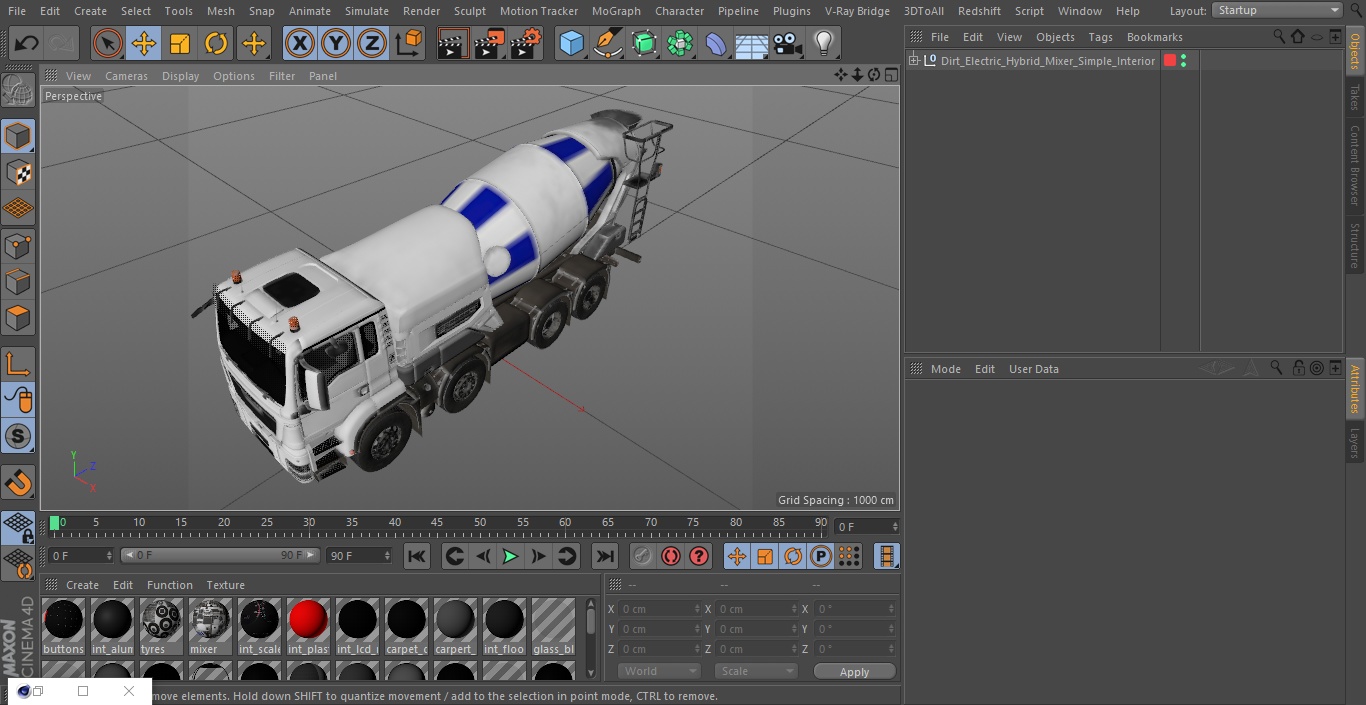The height and width of the screenshot is (705, 1366).
Task: Switch to Points mode
Action: coord(18,245)
